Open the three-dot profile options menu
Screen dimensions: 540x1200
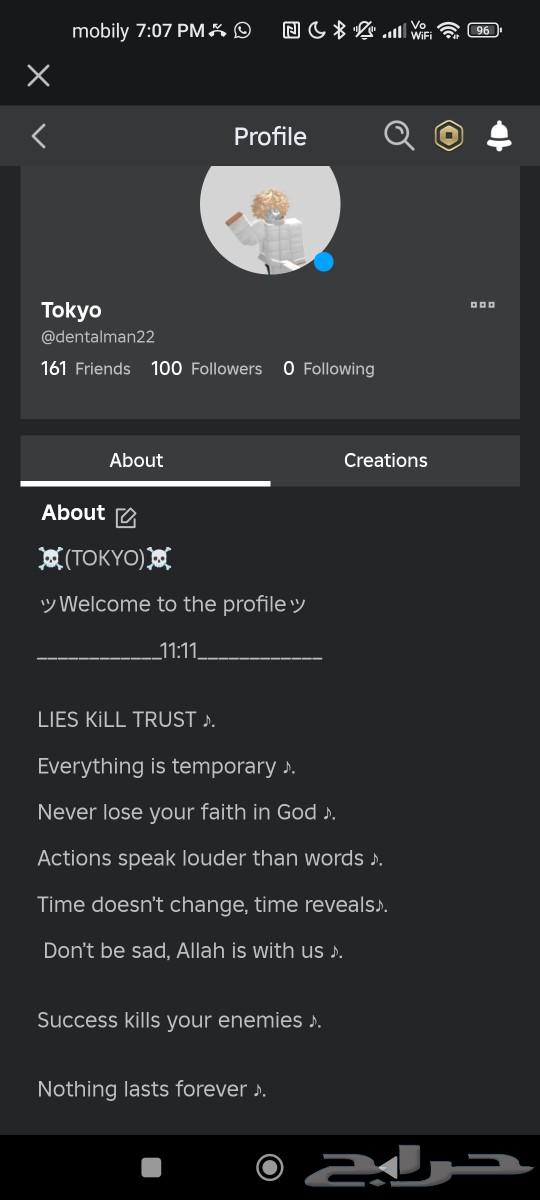pyautogui.click(x=482, y=305)
